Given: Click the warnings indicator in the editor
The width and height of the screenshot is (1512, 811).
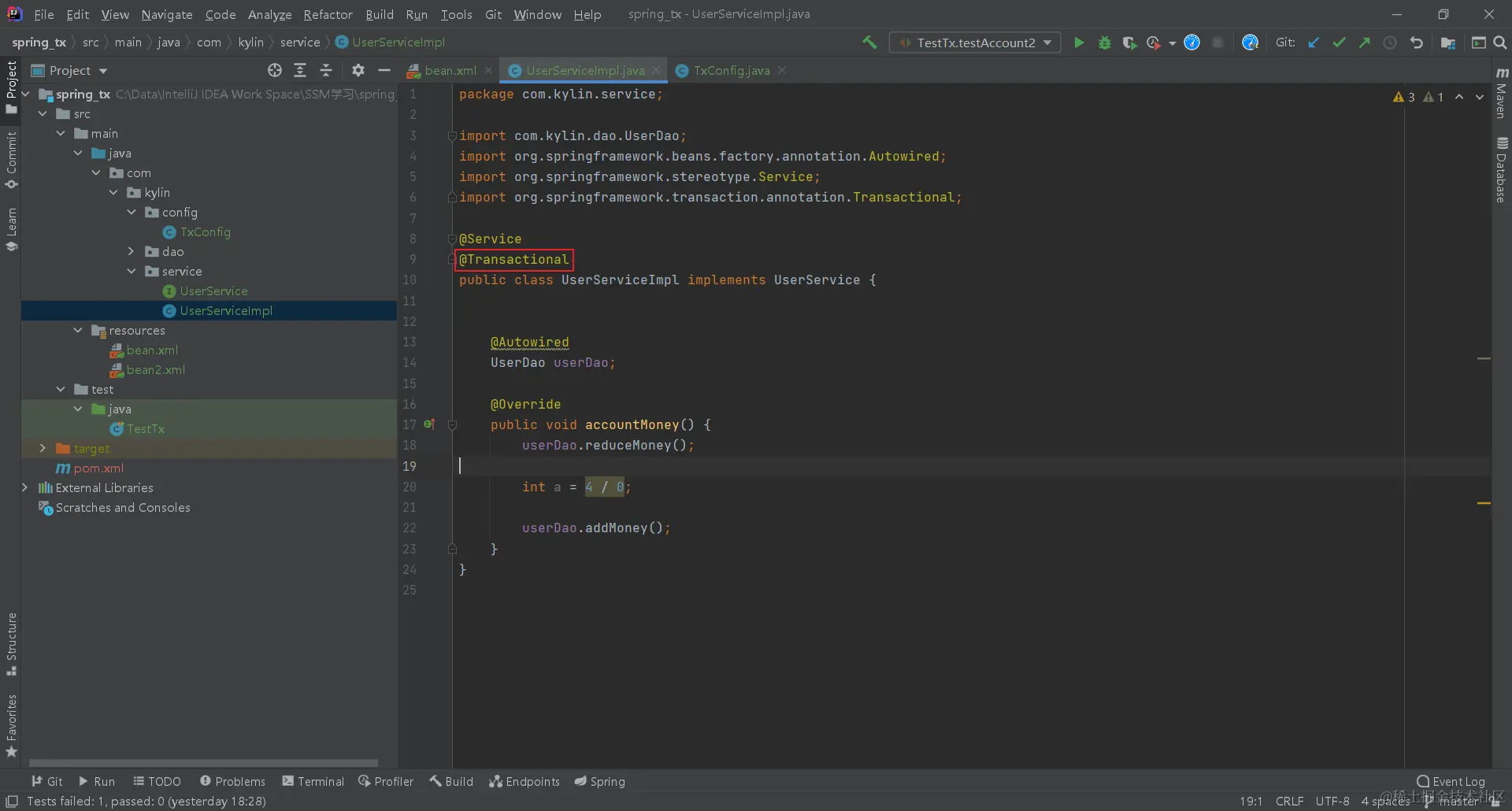Looking at the screenshot, I should point(1418,97).
